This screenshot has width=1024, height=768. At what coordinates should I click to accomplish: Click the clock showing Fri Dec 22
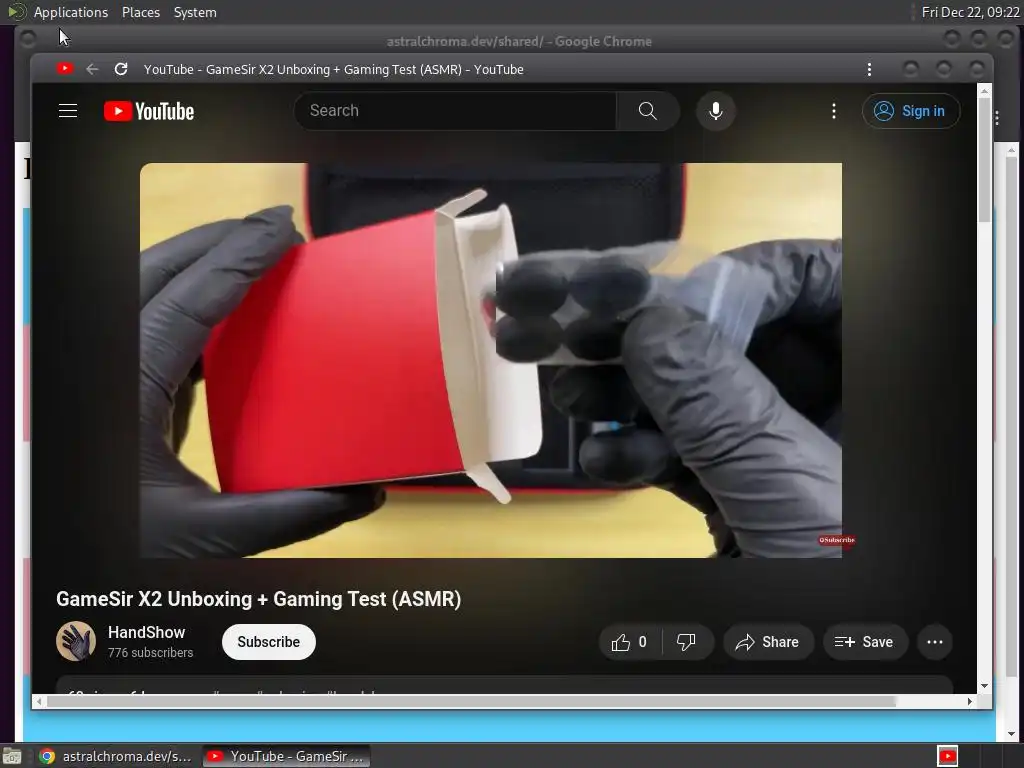[970, 12]
